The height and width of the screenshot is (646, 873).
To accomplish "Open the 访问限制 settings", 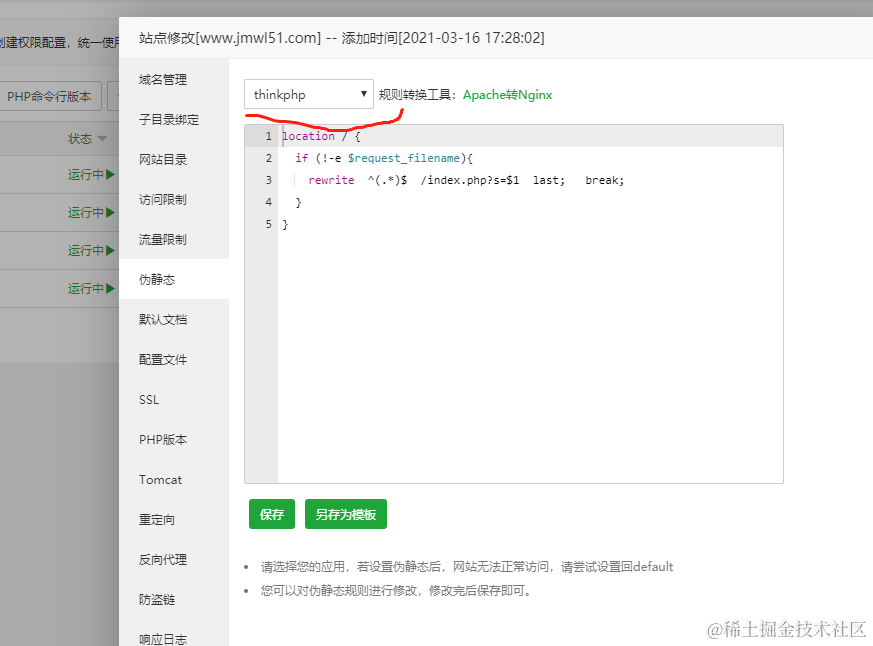I will tap(163, 199).
